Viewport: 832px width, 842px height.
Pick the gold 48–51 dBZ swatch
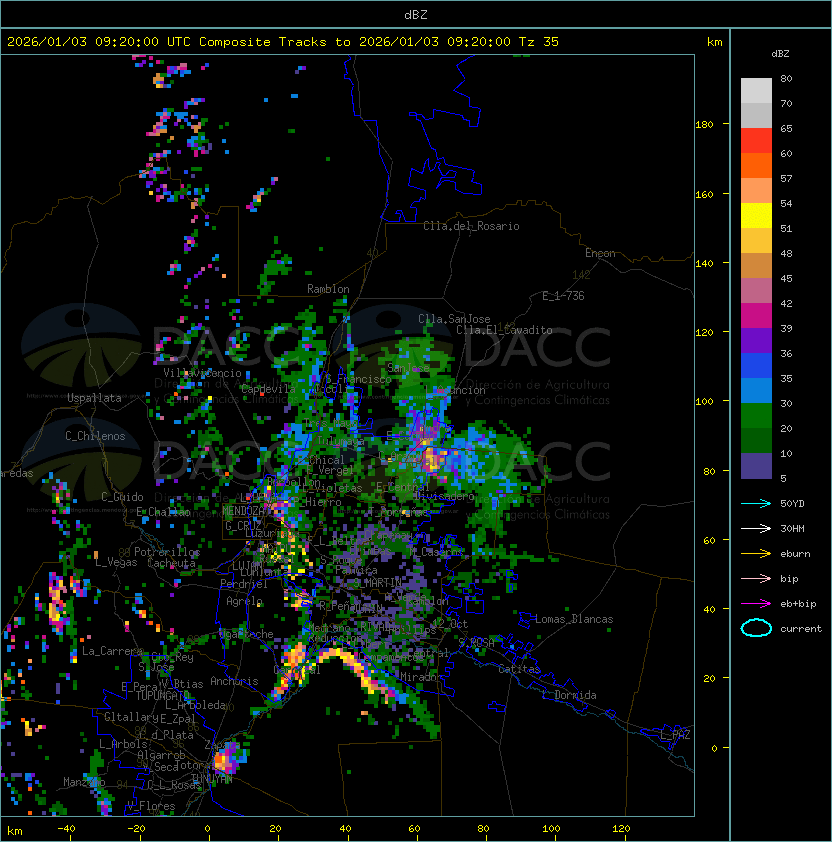tap(756, 241)
